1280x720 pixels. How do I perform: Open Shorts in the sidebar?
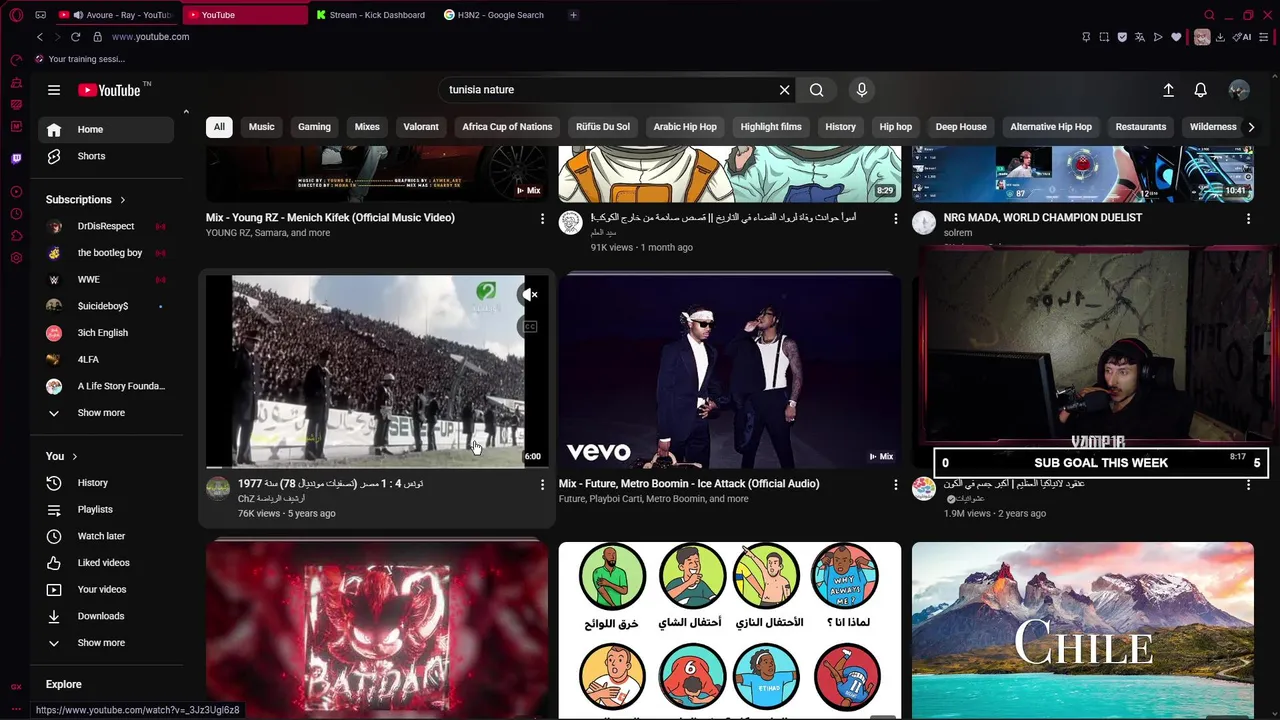(x=106, y=156)
